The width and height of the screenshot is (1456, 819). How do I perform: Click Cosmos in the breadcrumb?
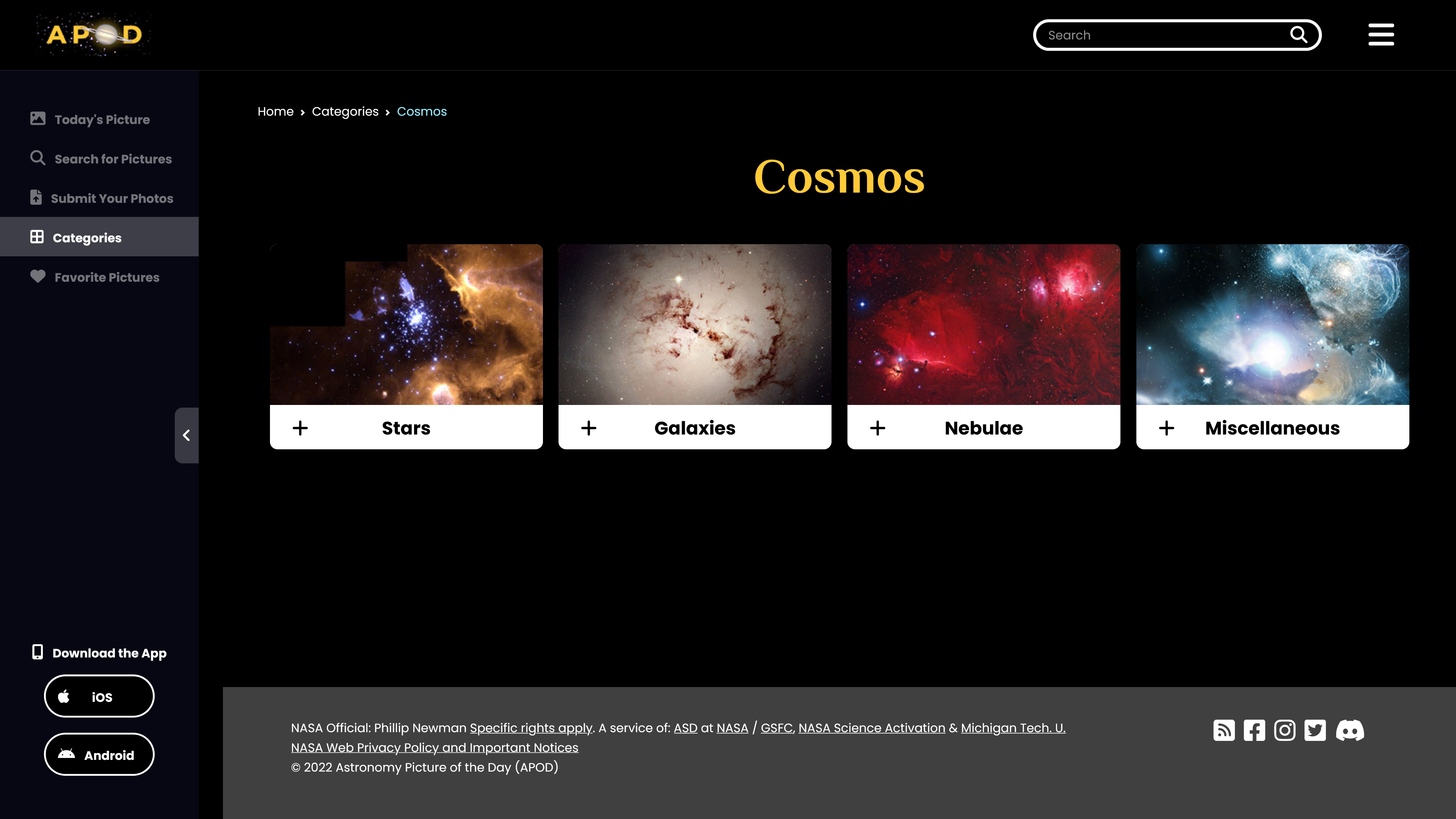(422, 111)
